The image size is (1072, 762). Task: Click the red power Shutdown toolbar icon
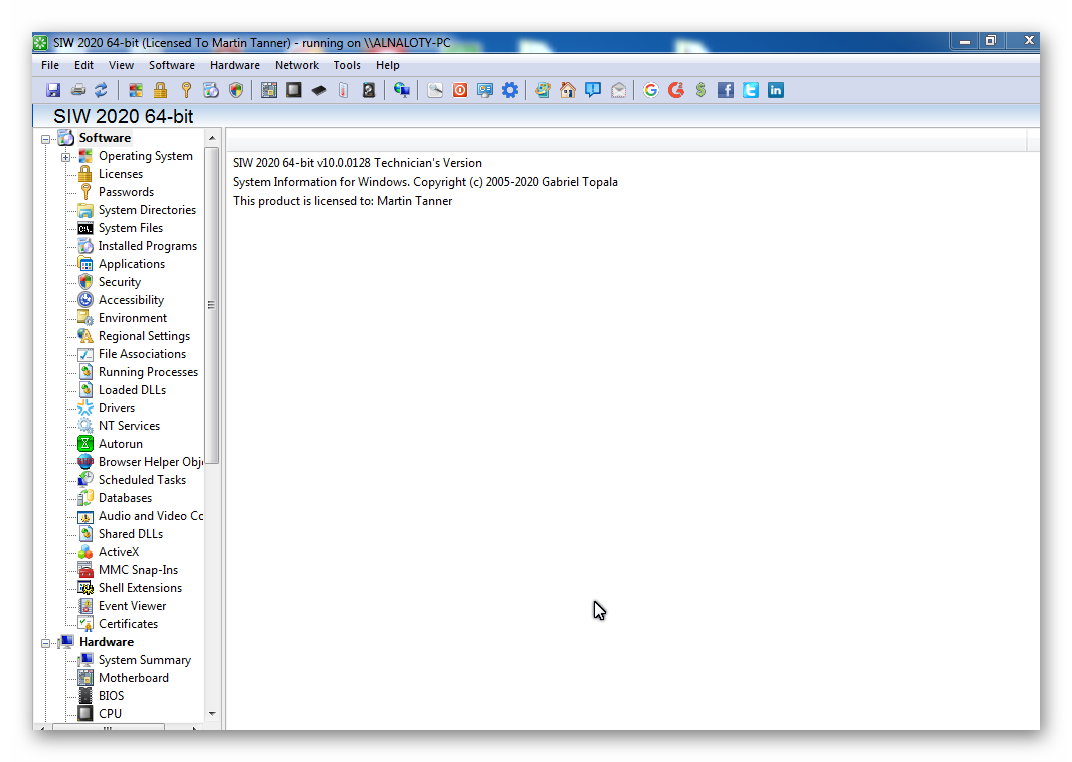pyautogui.click(x=460, y=90)
